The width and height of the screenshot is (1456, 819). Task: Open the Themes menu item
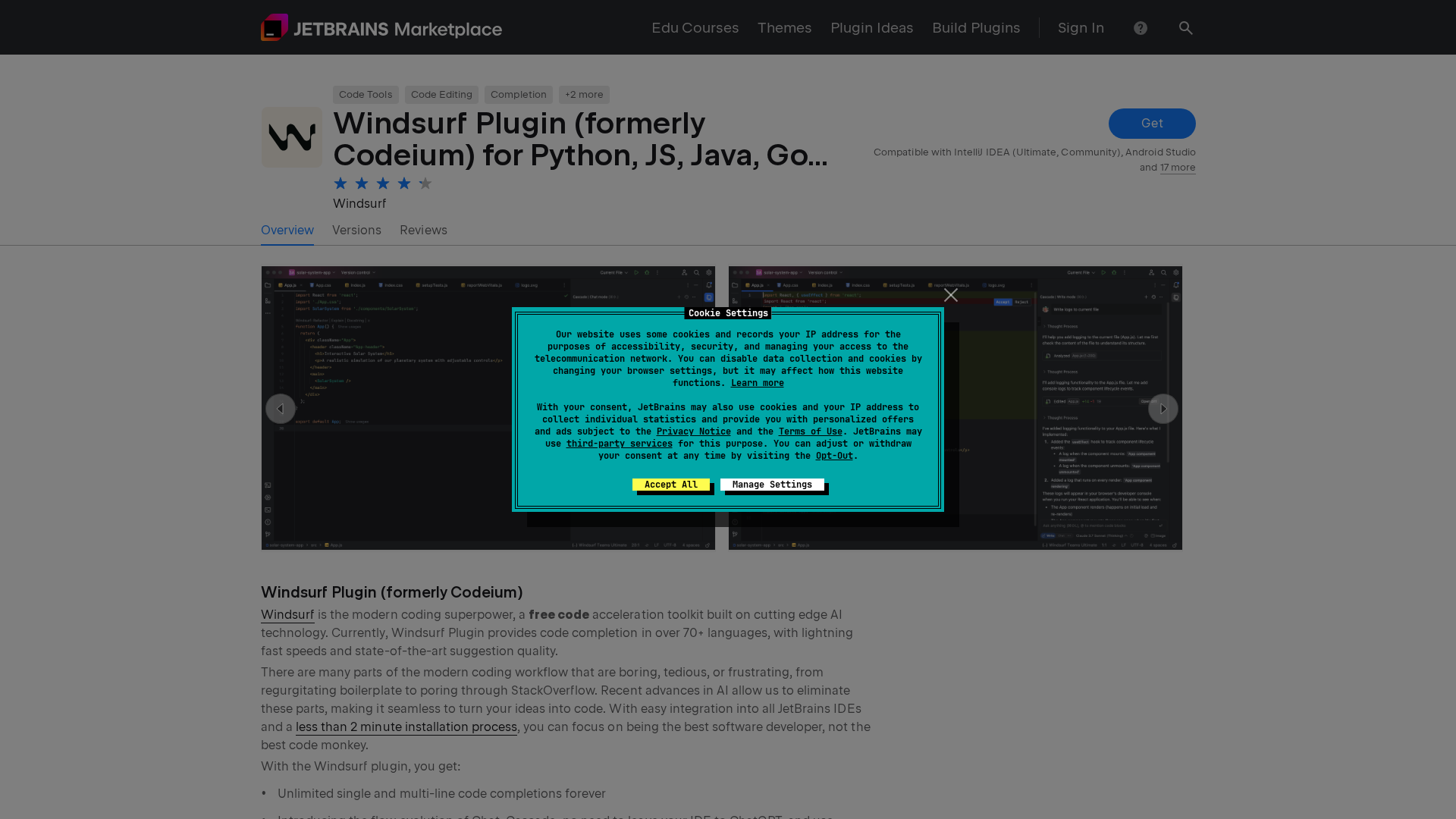coord(784,28)
